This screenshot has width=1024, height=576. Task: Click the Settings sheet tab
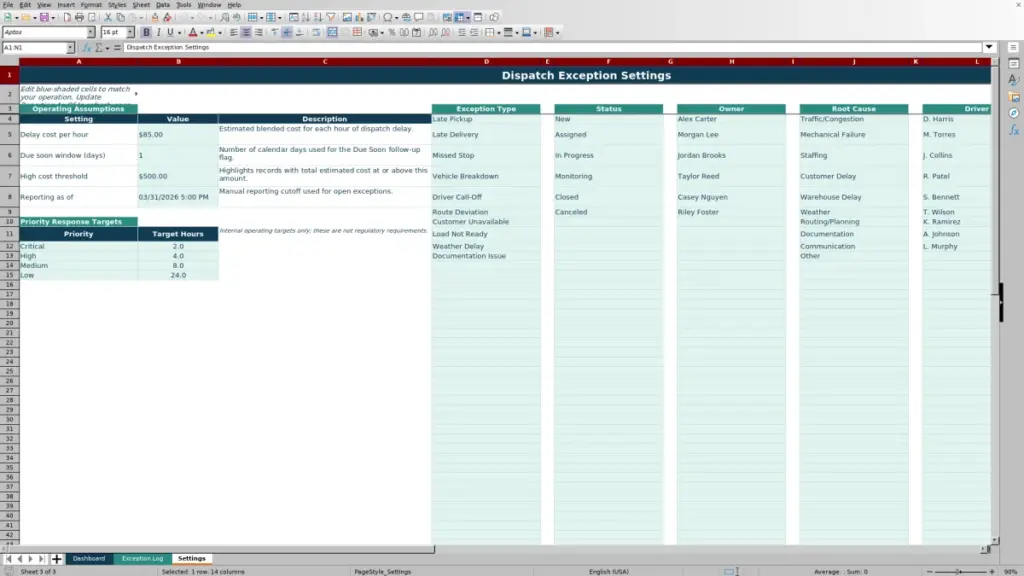coord(191,558)
